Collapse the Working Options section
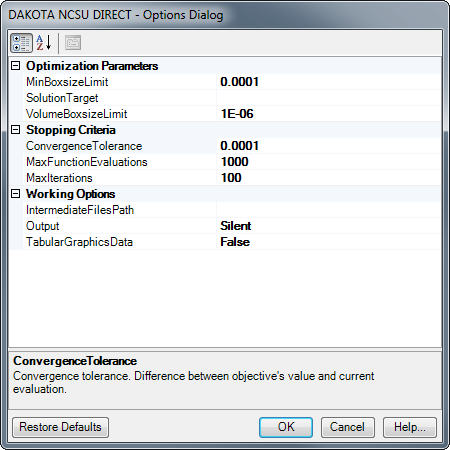This screenshot has width=450, height=450. [x=16, y=193]
